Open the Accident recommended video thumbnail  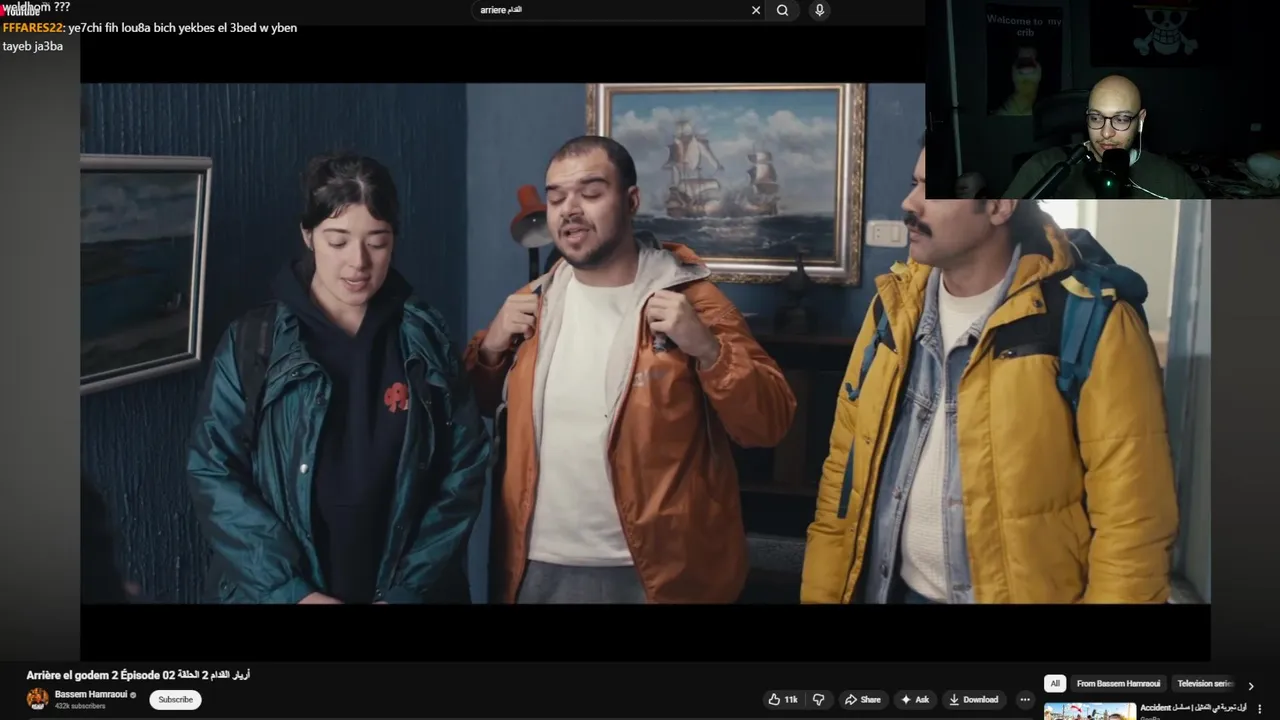click(x=1090, y=711)
